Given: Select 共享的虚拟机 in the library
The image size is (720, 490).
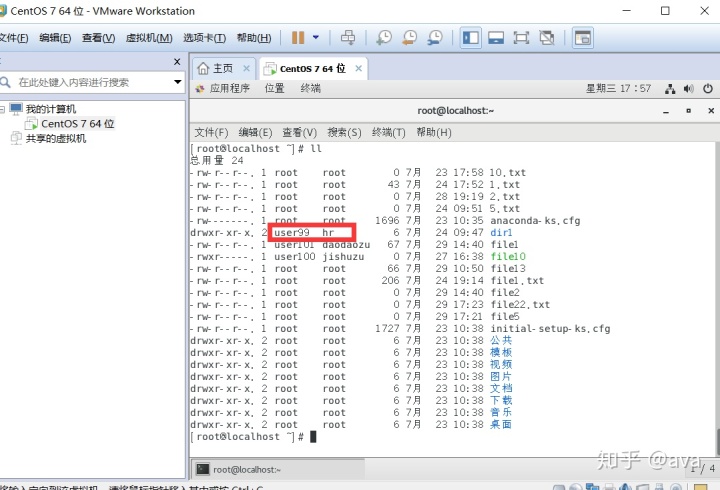Looking at the screenshot, I should tap(56, 138).
